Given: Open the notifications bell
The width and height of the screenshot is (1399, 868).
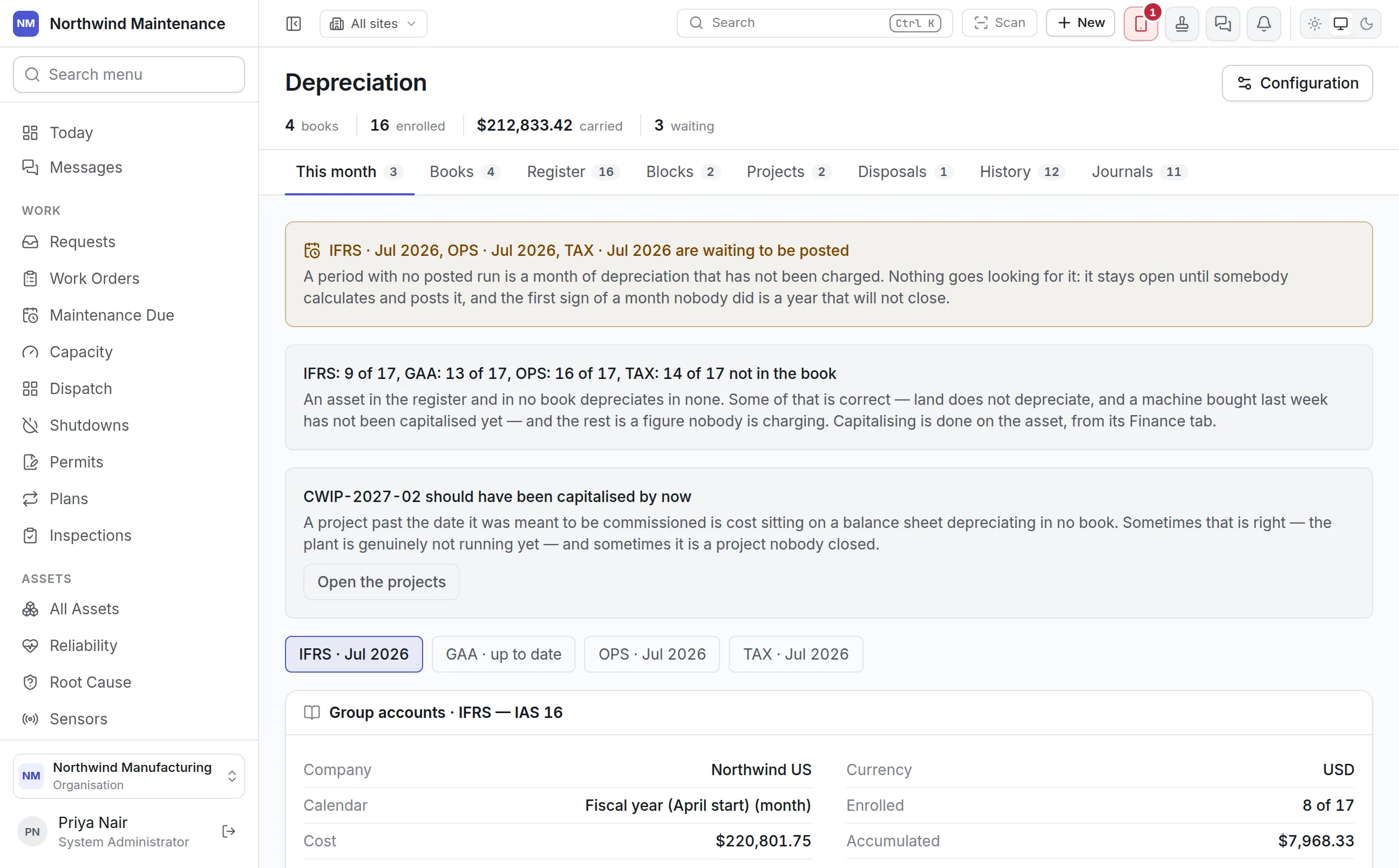Looking at the screenshot, I should coord(1264,24).
